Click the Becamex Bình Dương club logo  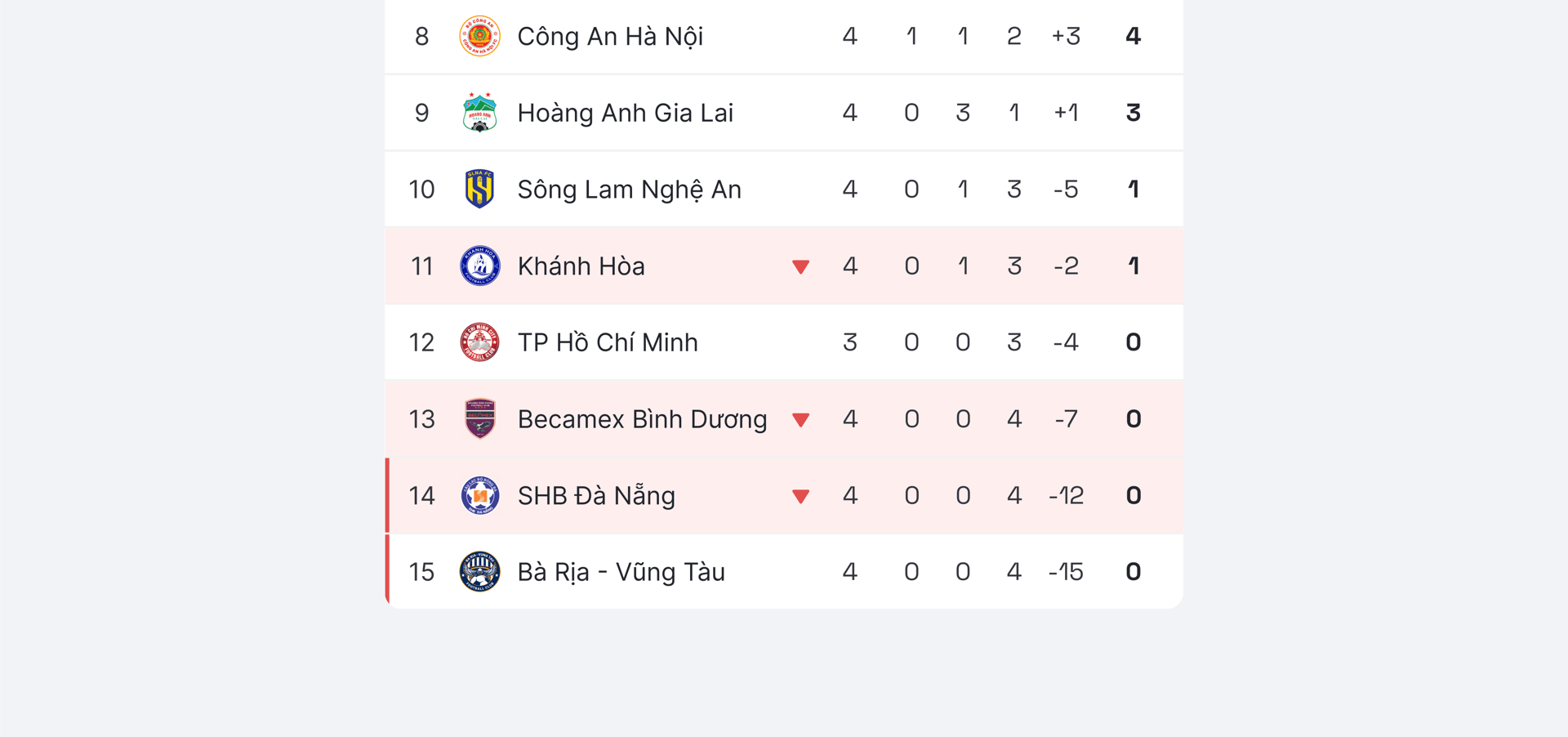tap(479, 419)
